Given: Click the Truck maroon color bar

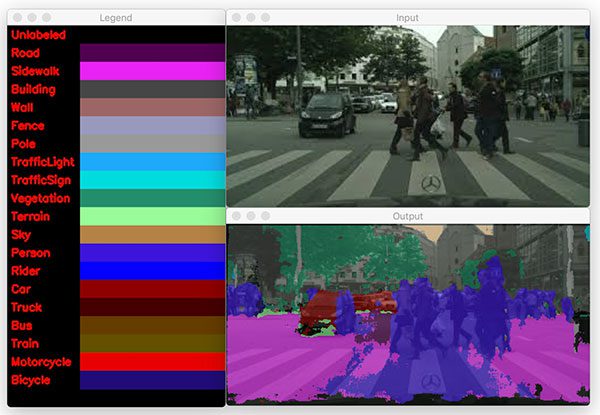Looking at the screenshot, I should 152,307.
